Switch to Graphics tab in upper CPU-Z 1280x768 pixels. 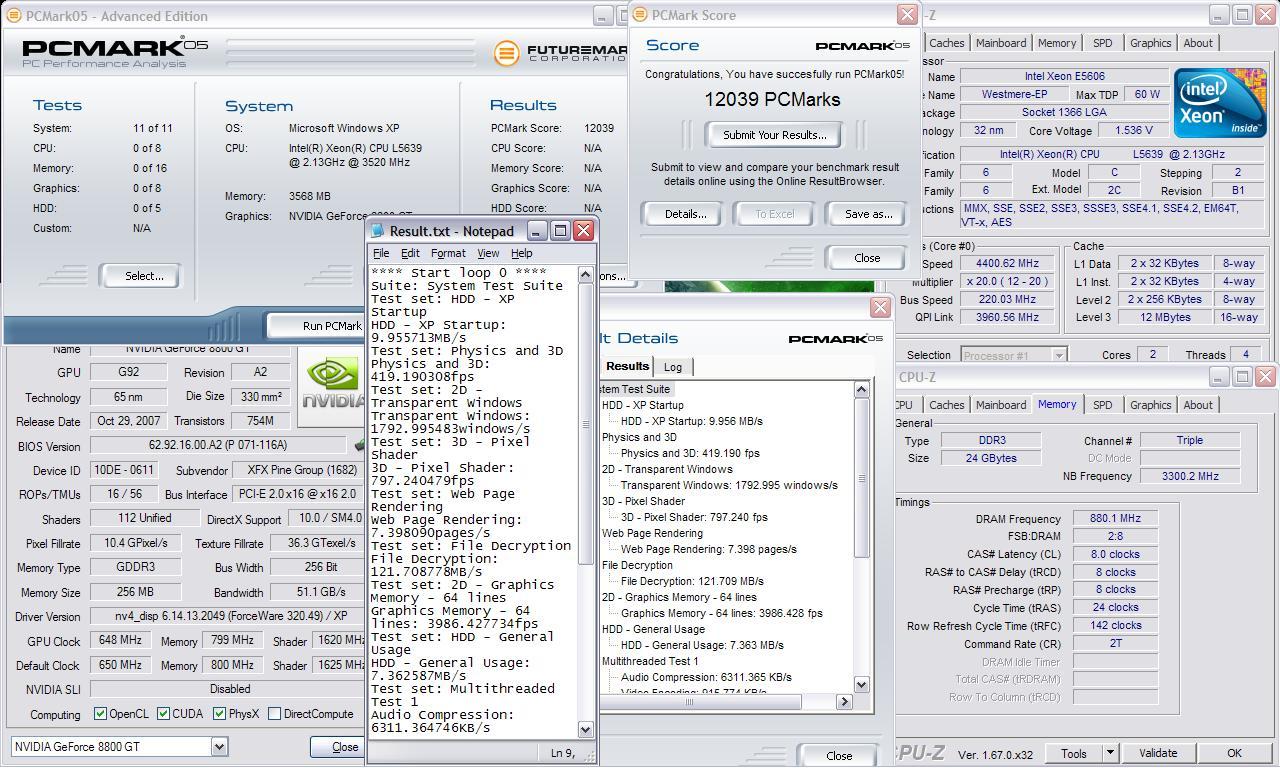point(1150,43)
